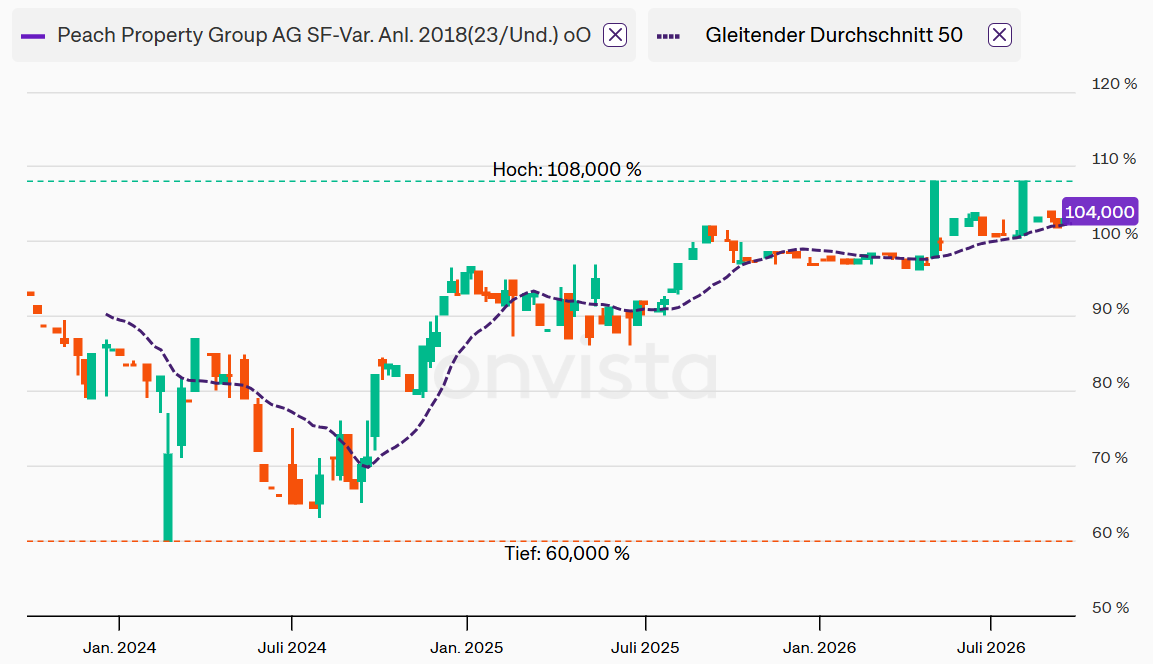Click the Hoch: 108,000 % label
This screenshot has width=1153, height=664.
pos(567,169)
